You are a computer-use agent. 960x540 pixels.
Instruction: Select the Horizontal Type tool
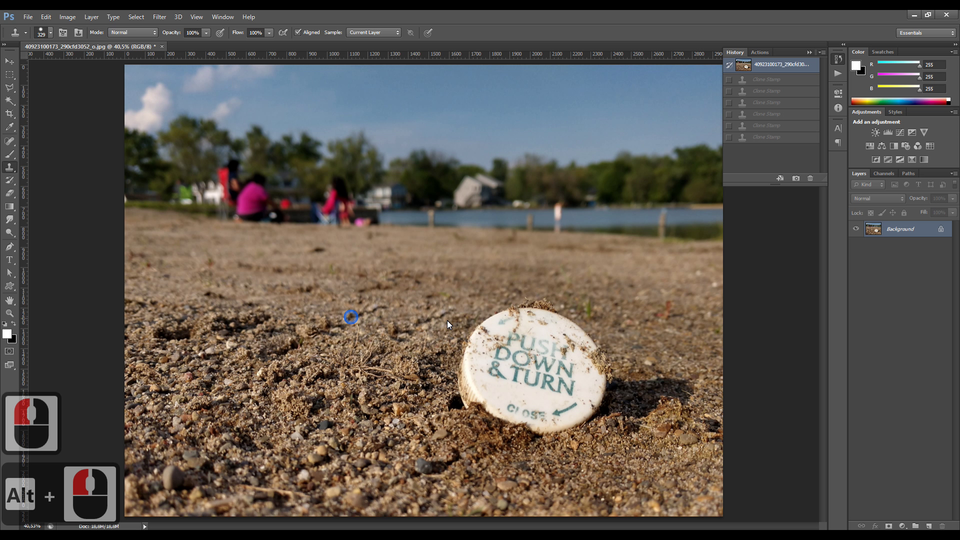pos(9,260)
